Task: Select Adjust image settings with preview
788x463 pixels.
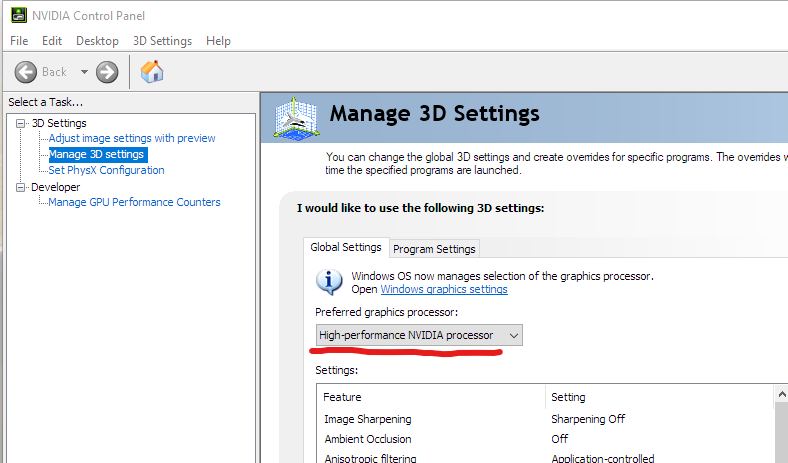Action: [x=132, y=139]
